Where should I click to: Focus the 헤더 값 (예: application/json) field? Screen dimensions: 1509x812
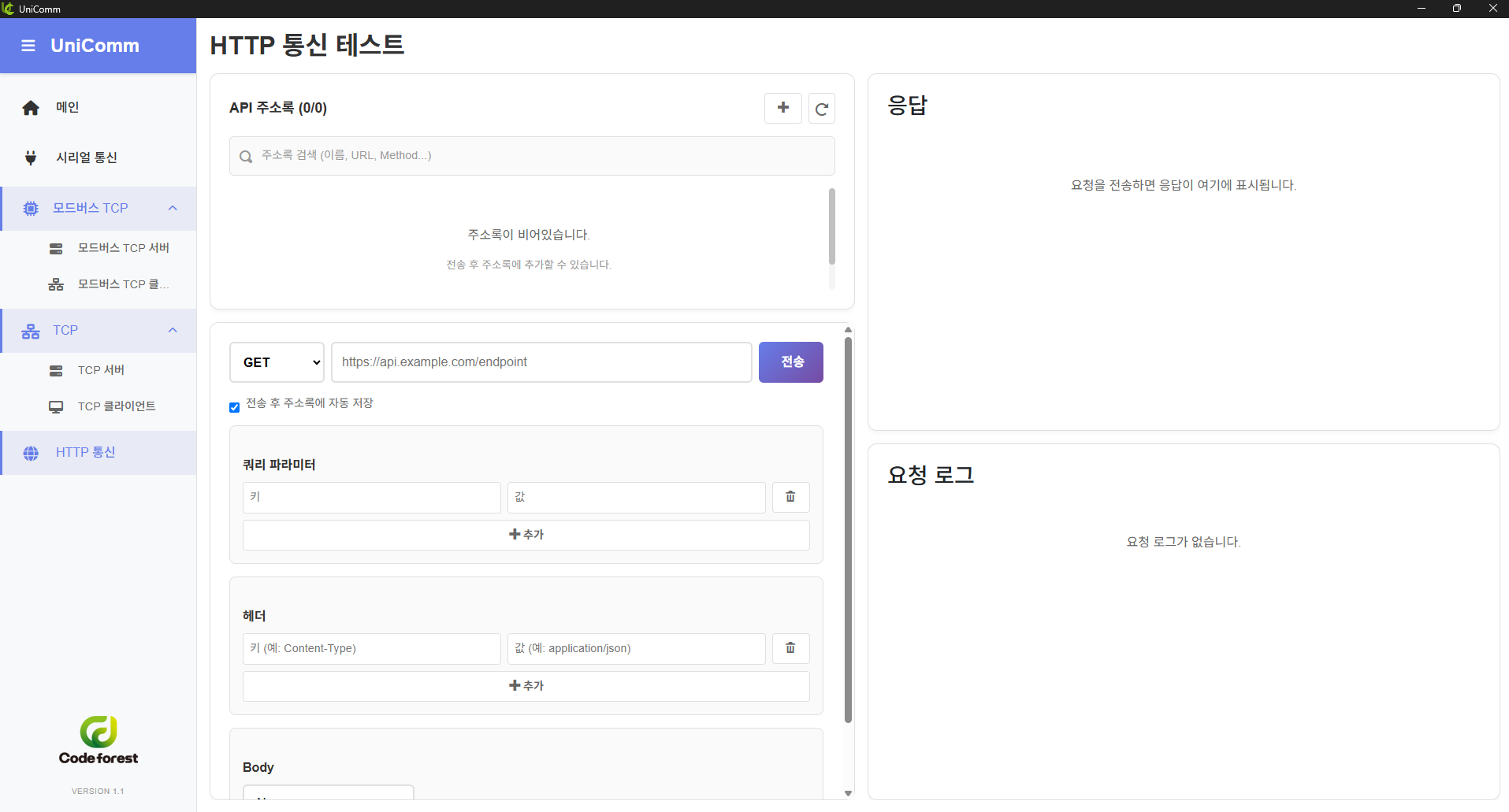tap(637, 648)
